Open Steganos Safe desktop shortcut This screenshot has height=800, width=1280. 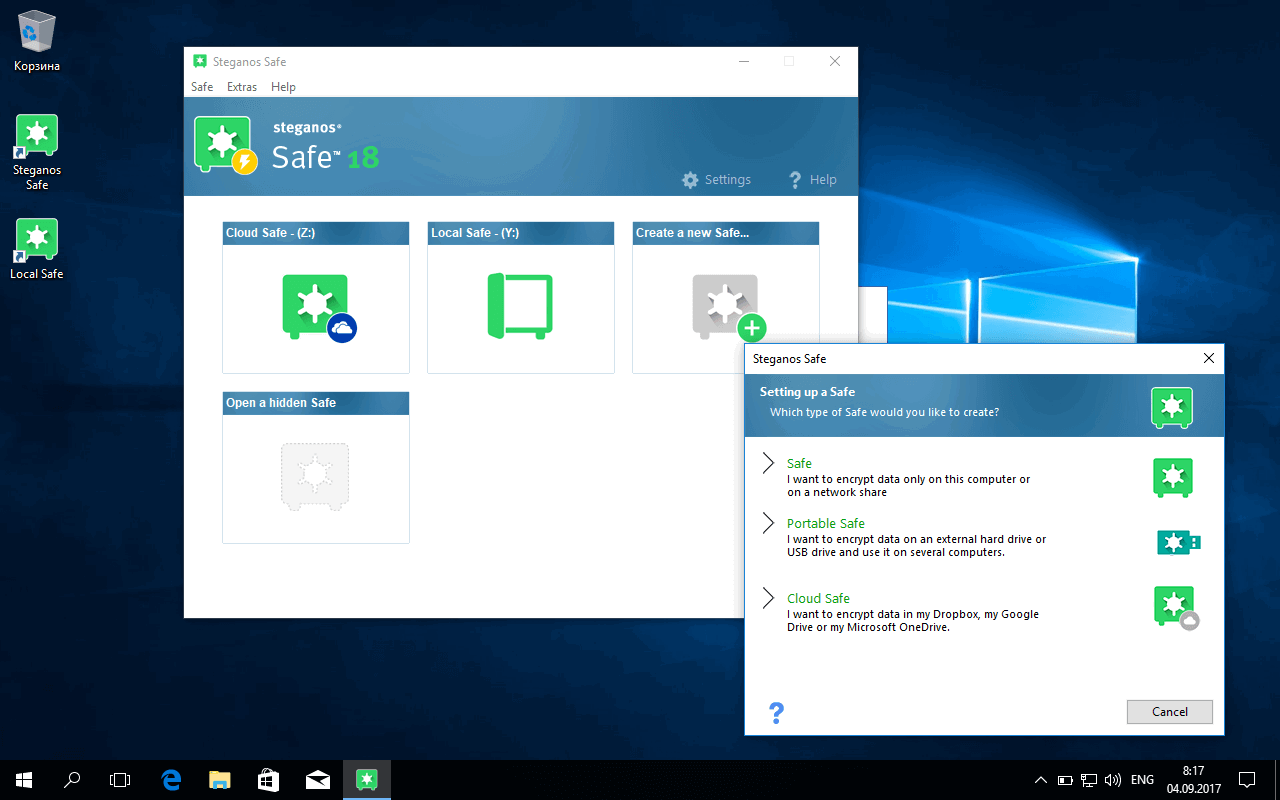(37, 152)
